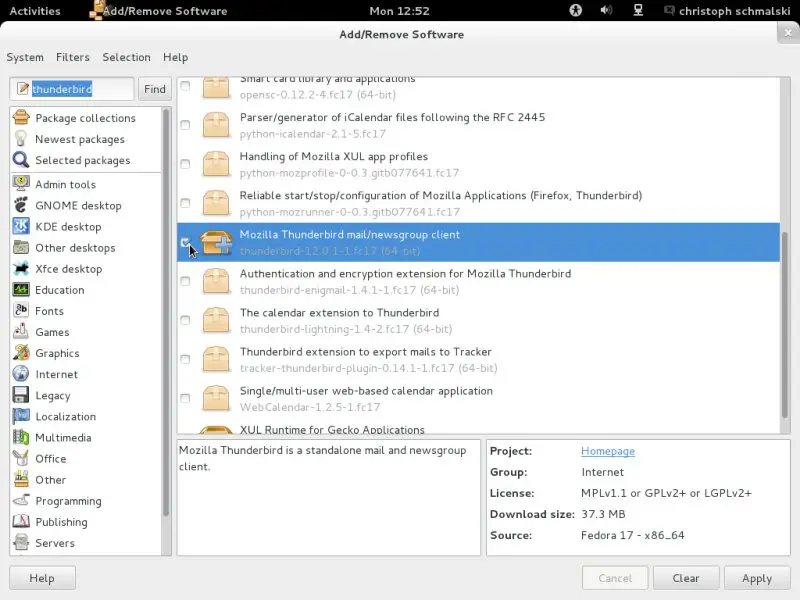Open Package collections category icon
The width and height of the screenshot is (800, 600).
point(21,118)
